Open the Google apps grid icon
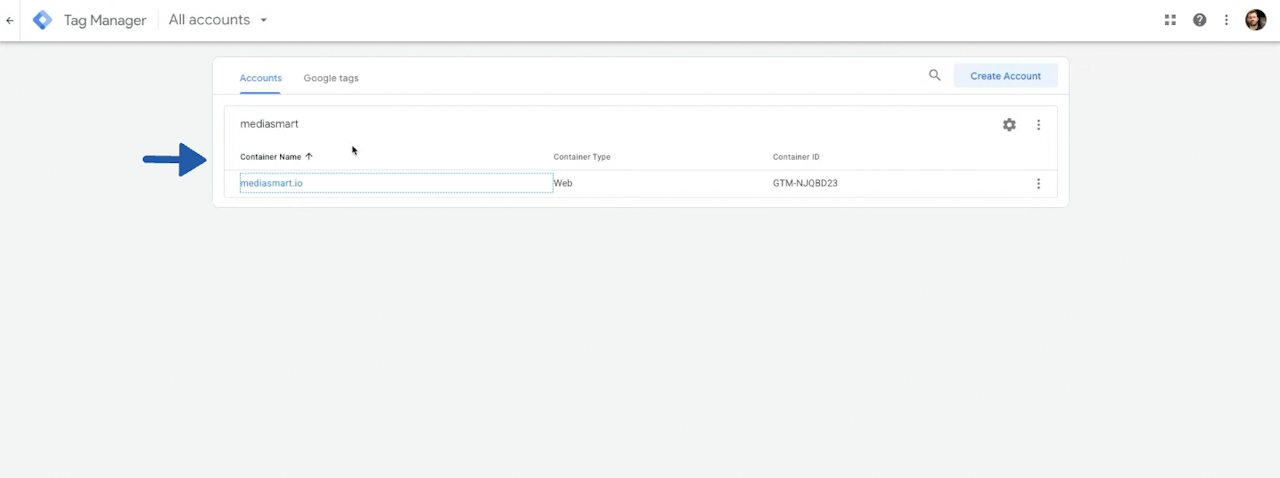Screen dimensions: 1280x478 tap(1170, 20)
